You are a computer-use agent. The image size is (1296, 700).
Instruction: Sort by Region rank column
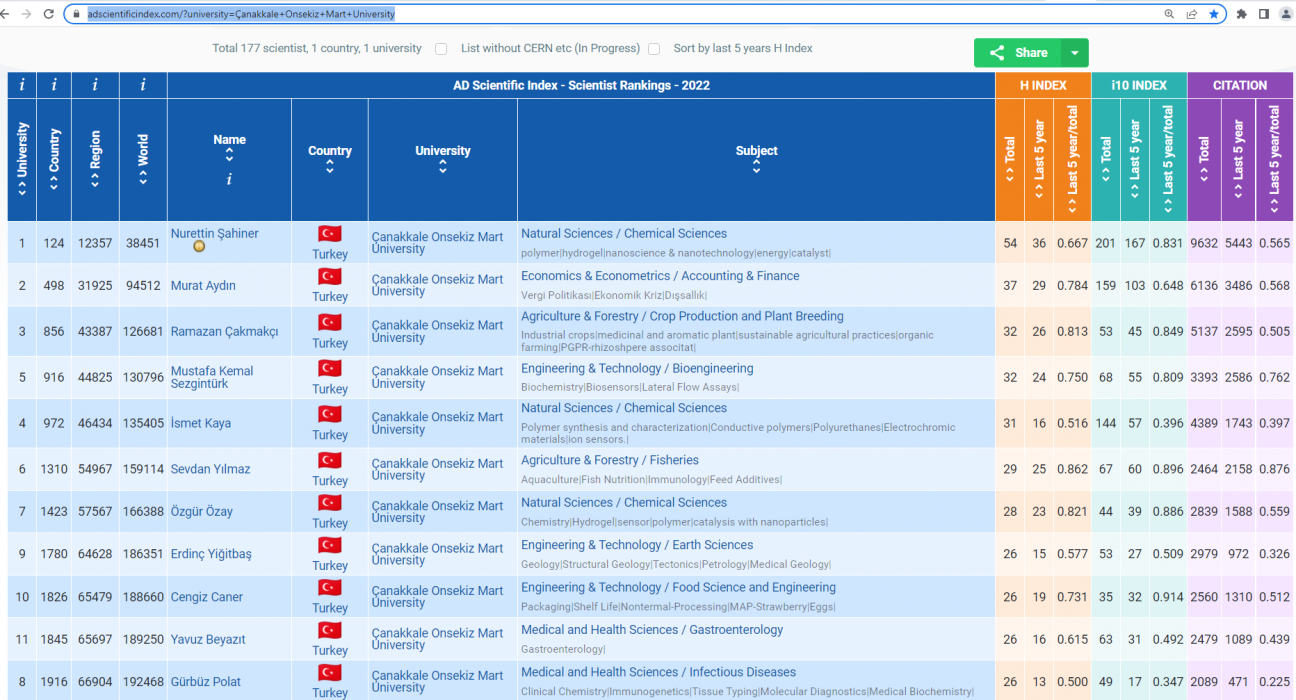[95, 159]
